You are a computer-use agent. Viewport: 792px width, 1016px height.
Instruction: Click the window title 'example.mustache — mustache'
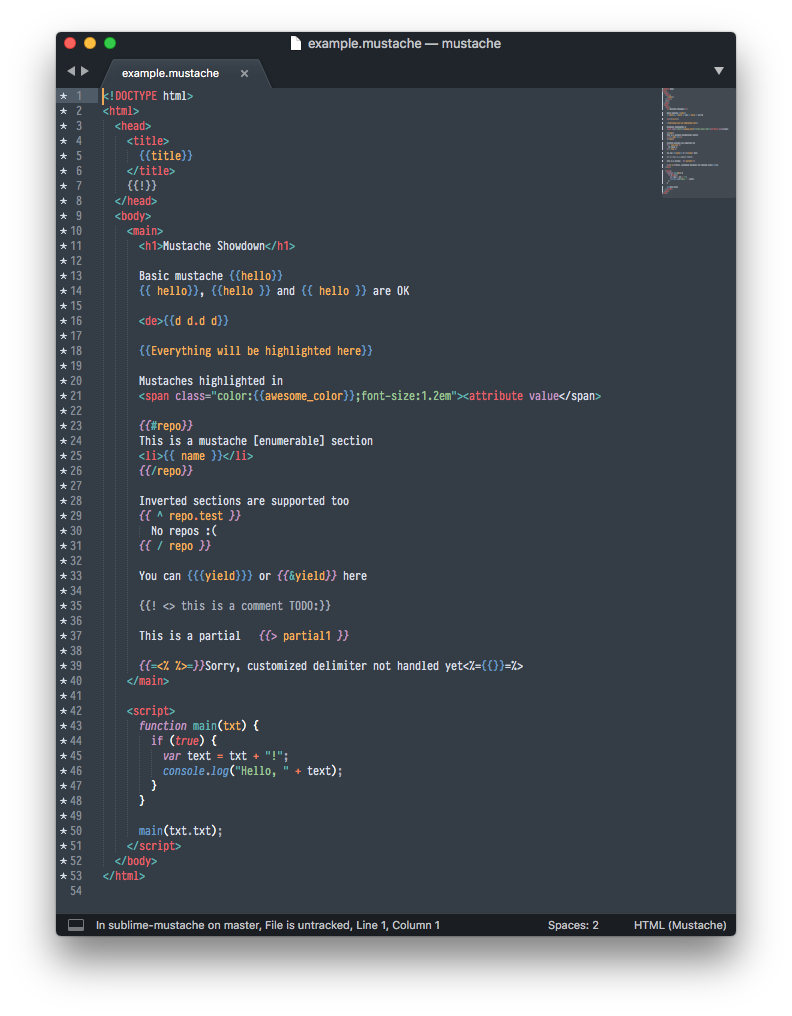tap(404, 43)
